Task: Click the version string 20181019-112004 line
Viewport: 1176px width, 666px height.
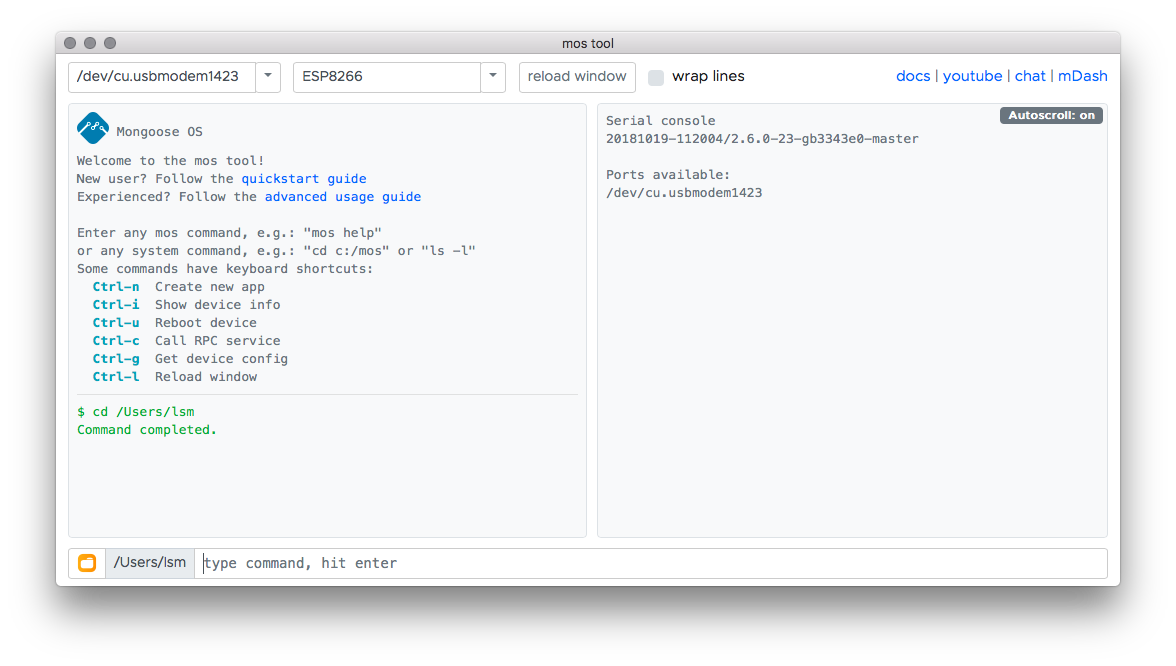Action: (x=762, y=139)
